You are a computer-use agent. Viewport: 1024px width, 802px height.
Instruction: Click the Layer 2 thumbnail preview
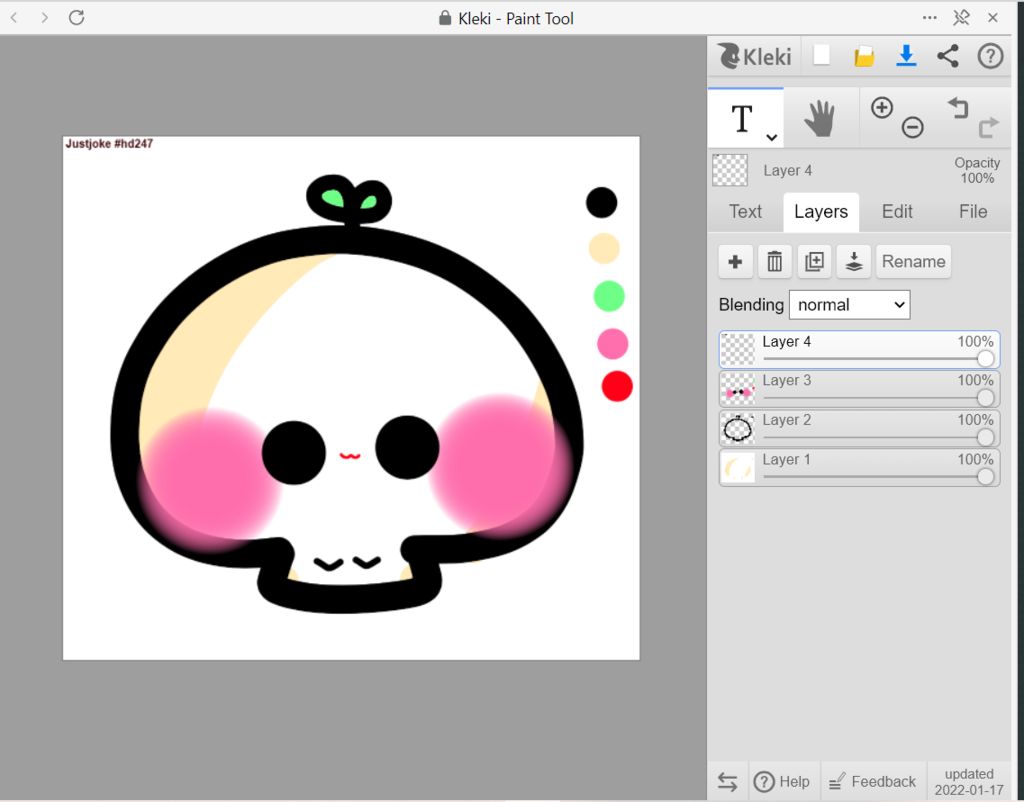738,429
